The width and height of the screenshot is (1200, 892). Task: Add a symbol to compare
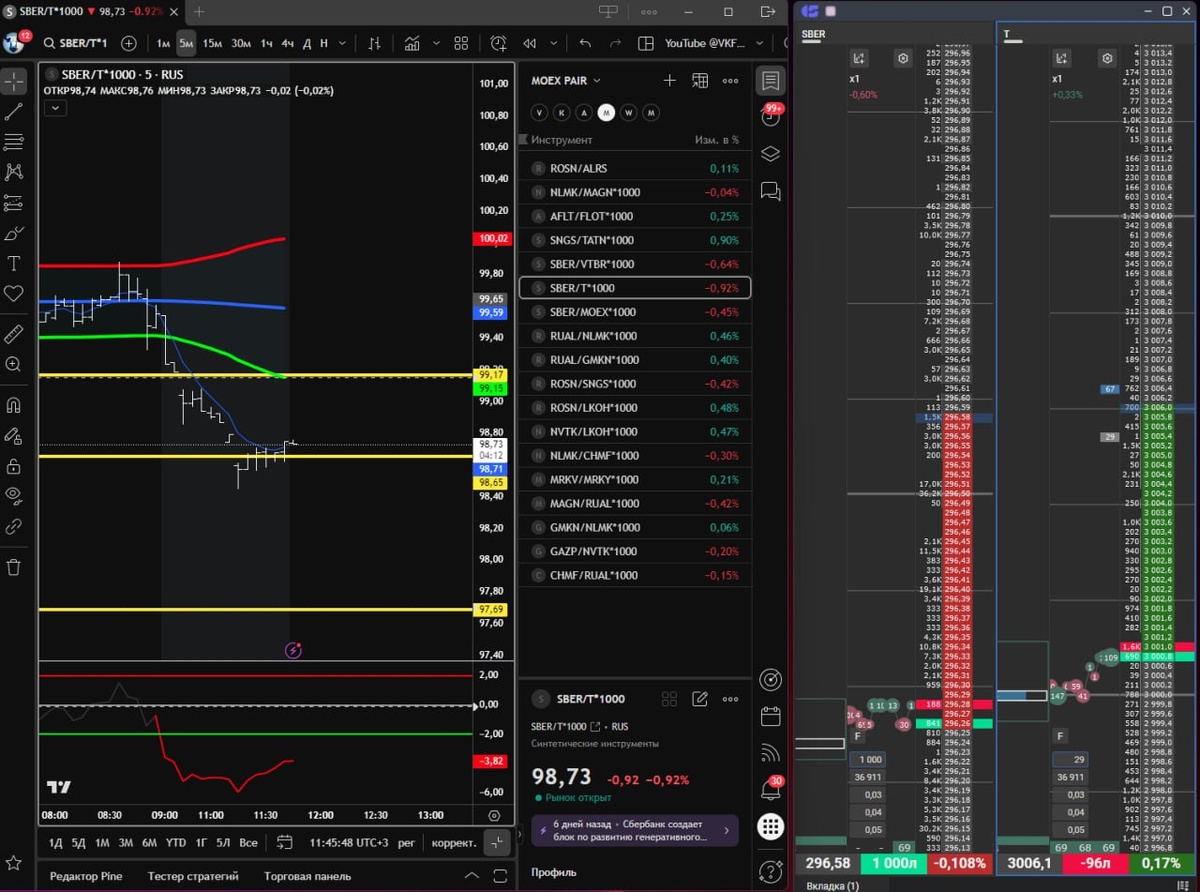coord(129,43)
